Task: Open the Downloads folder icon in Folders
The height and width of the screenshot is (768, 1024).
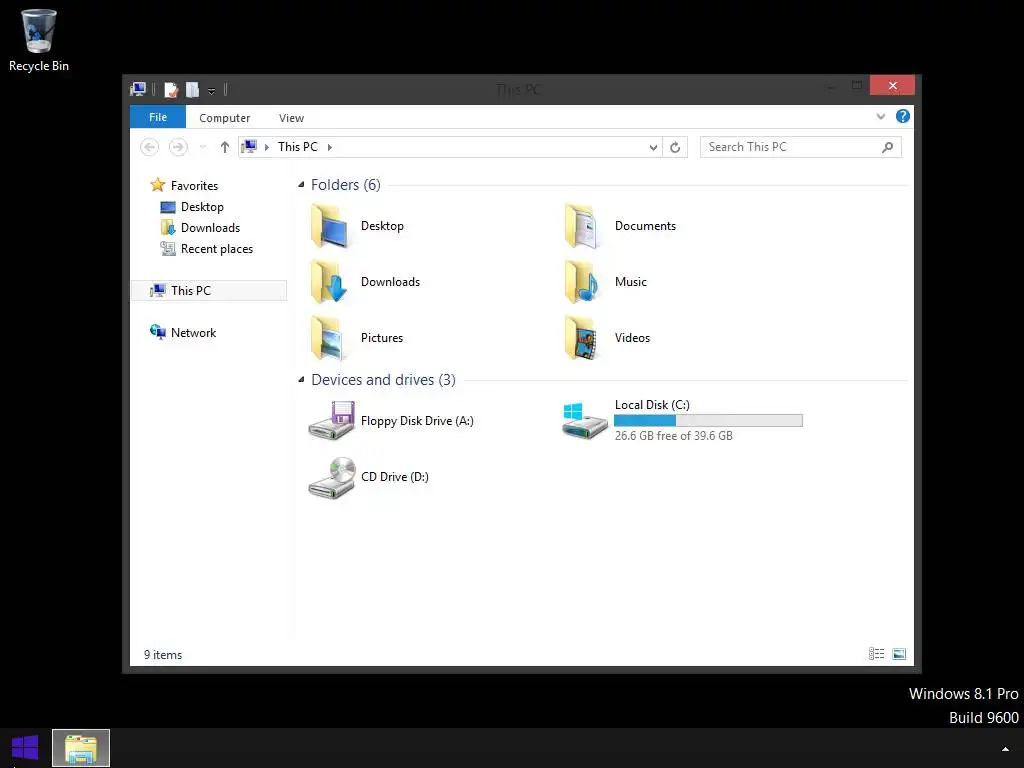Action: point(329,281)
